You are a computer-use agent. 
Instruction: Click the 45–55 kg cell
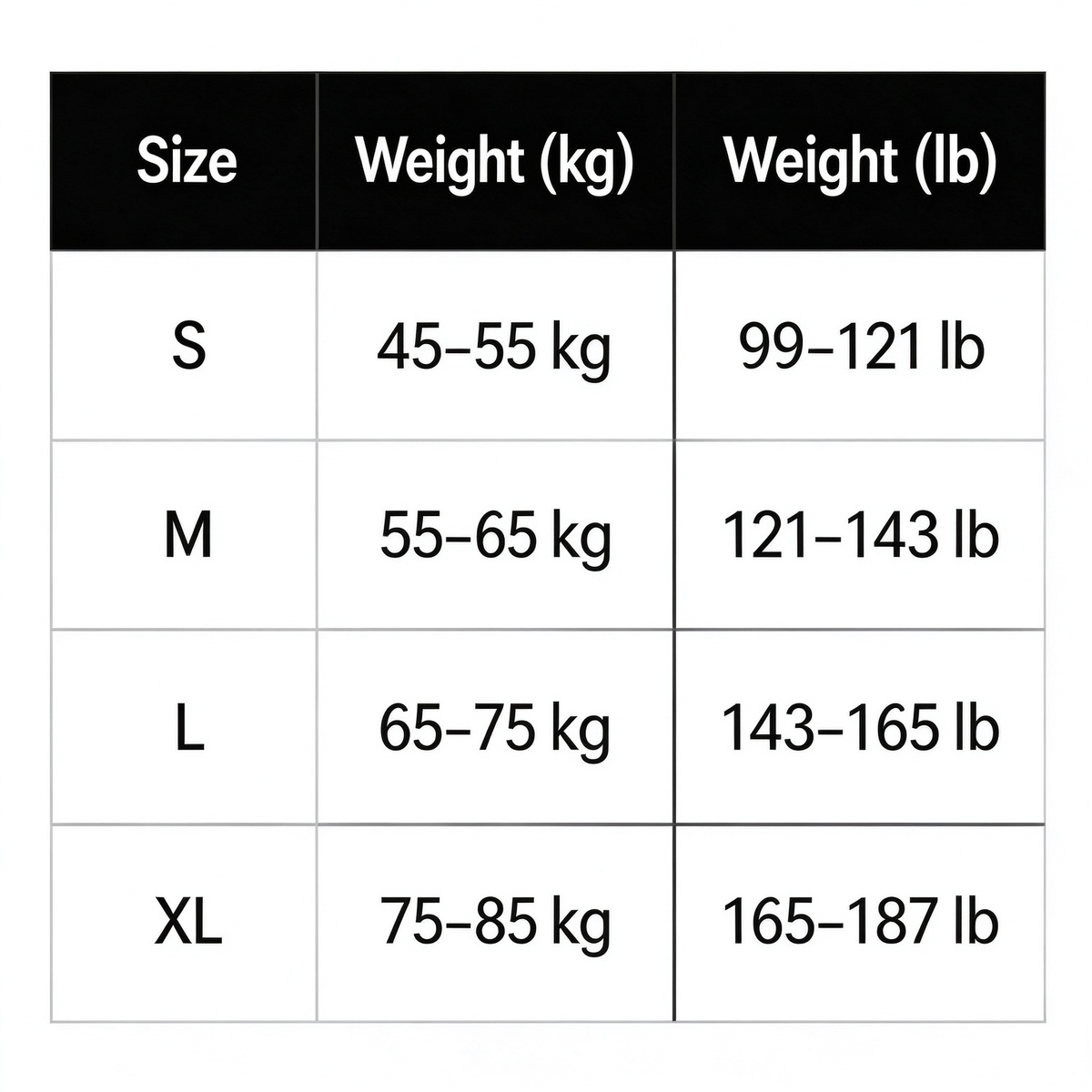pyautogui.click(x=496, y=346)
